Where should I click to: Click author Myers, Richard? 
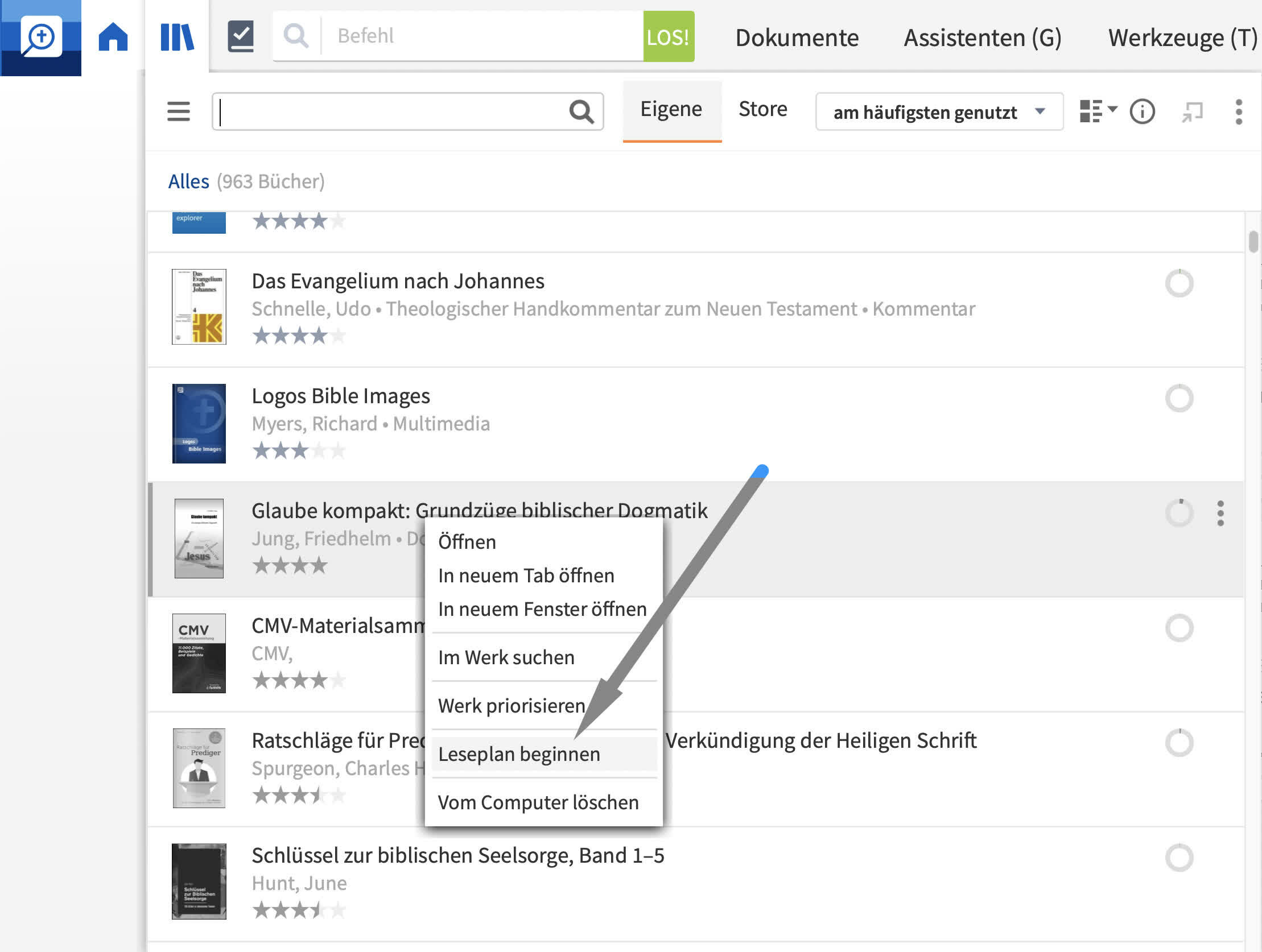314,424
